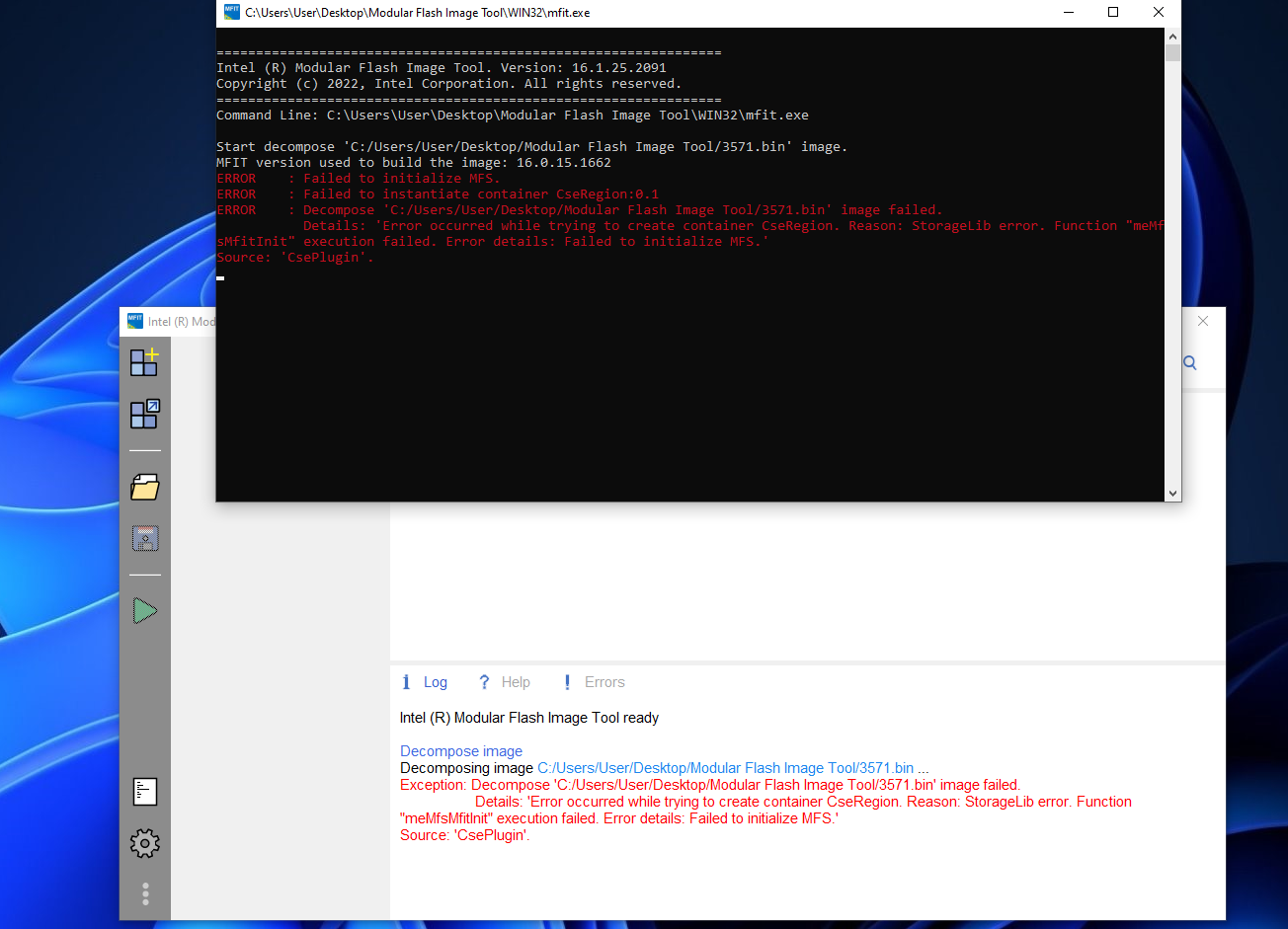Open the notes page icon in sidebar
The width and height of the screenshot is (1288, 929).
pos(145,792)
